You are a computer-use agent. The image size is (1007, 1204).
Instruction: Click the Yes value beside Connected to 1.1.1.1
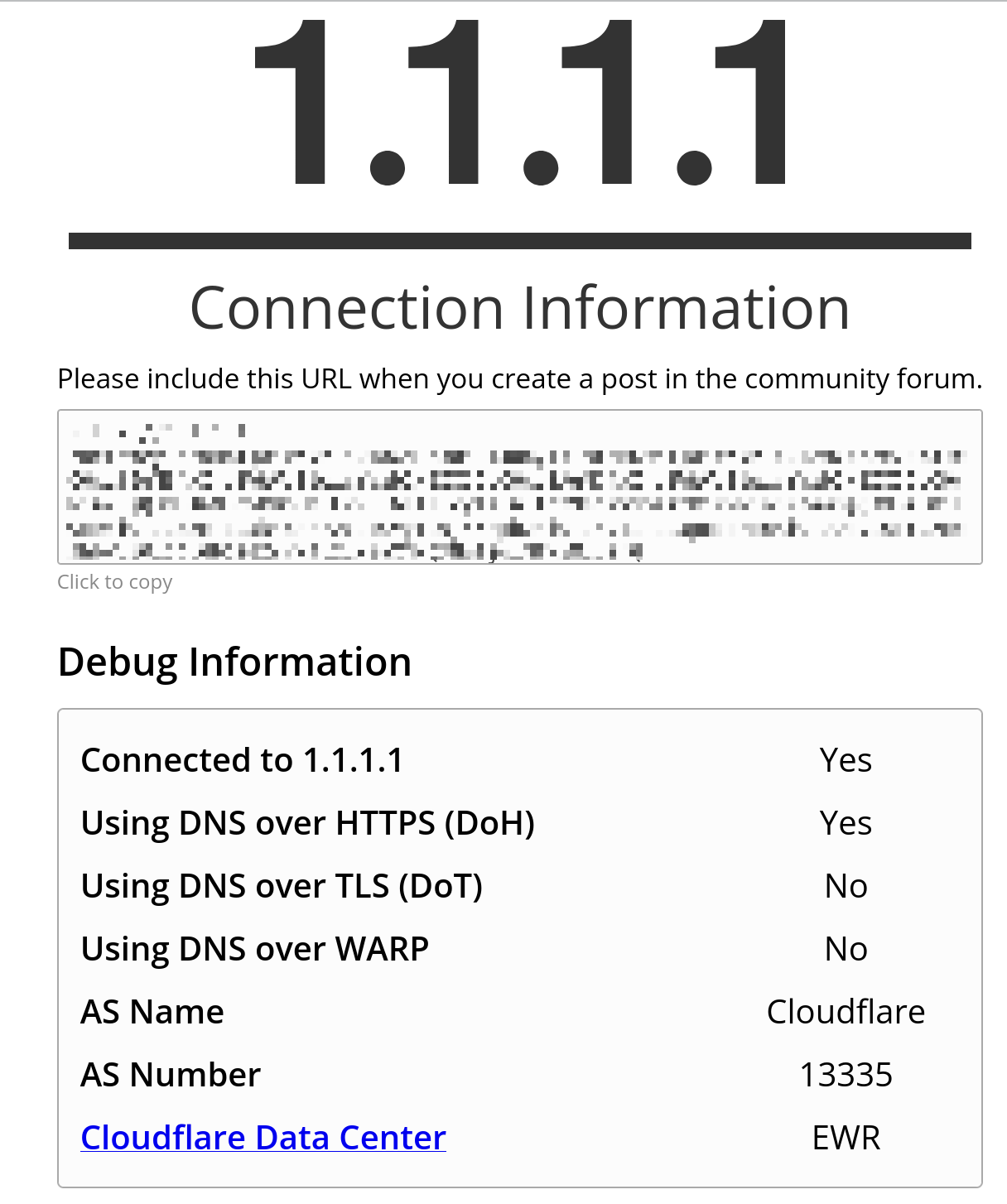pyautogui.click(x=846, y=759)
